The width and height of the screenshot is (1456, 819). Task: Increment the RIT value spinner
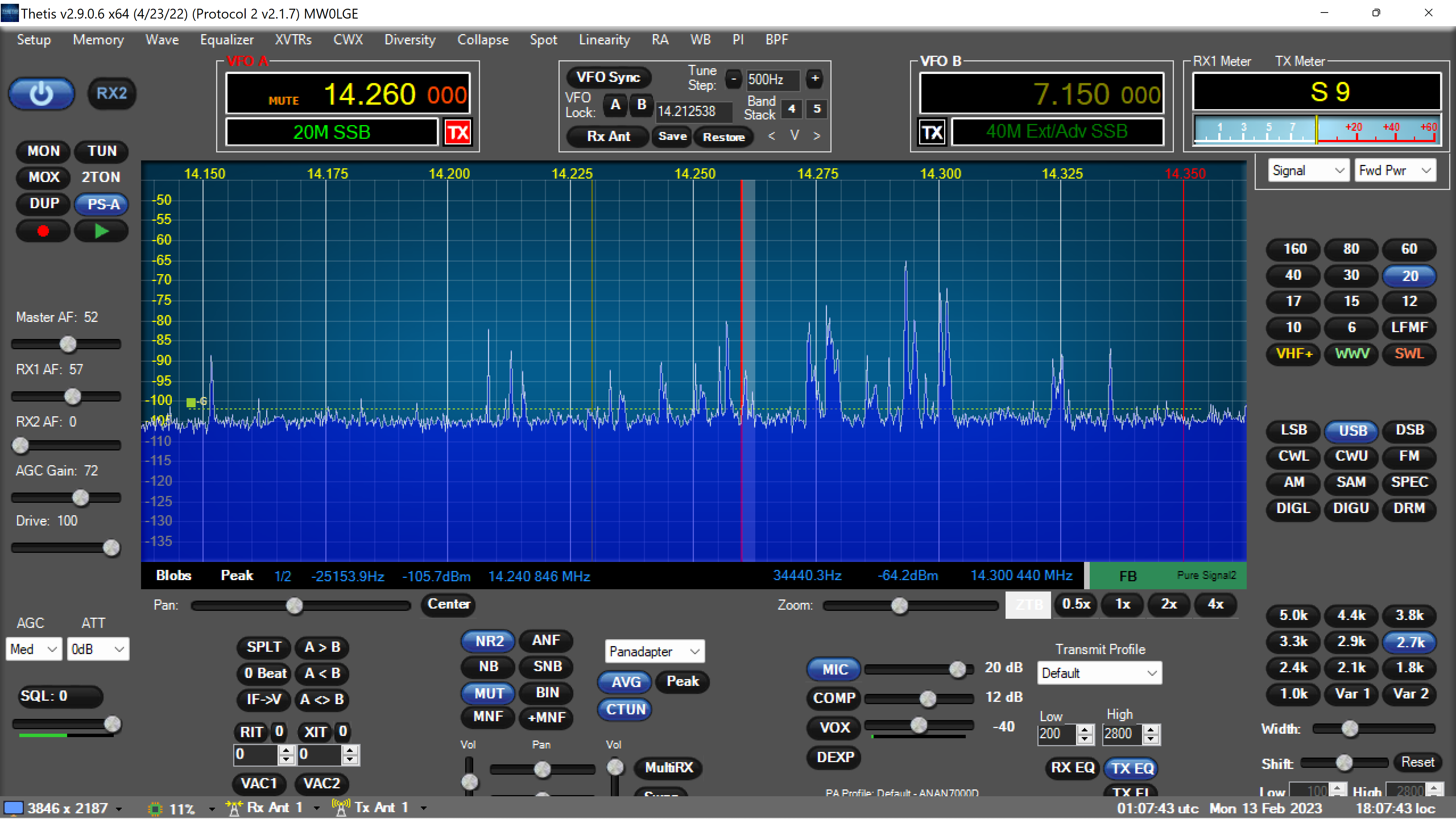click(x=287, y=750)
